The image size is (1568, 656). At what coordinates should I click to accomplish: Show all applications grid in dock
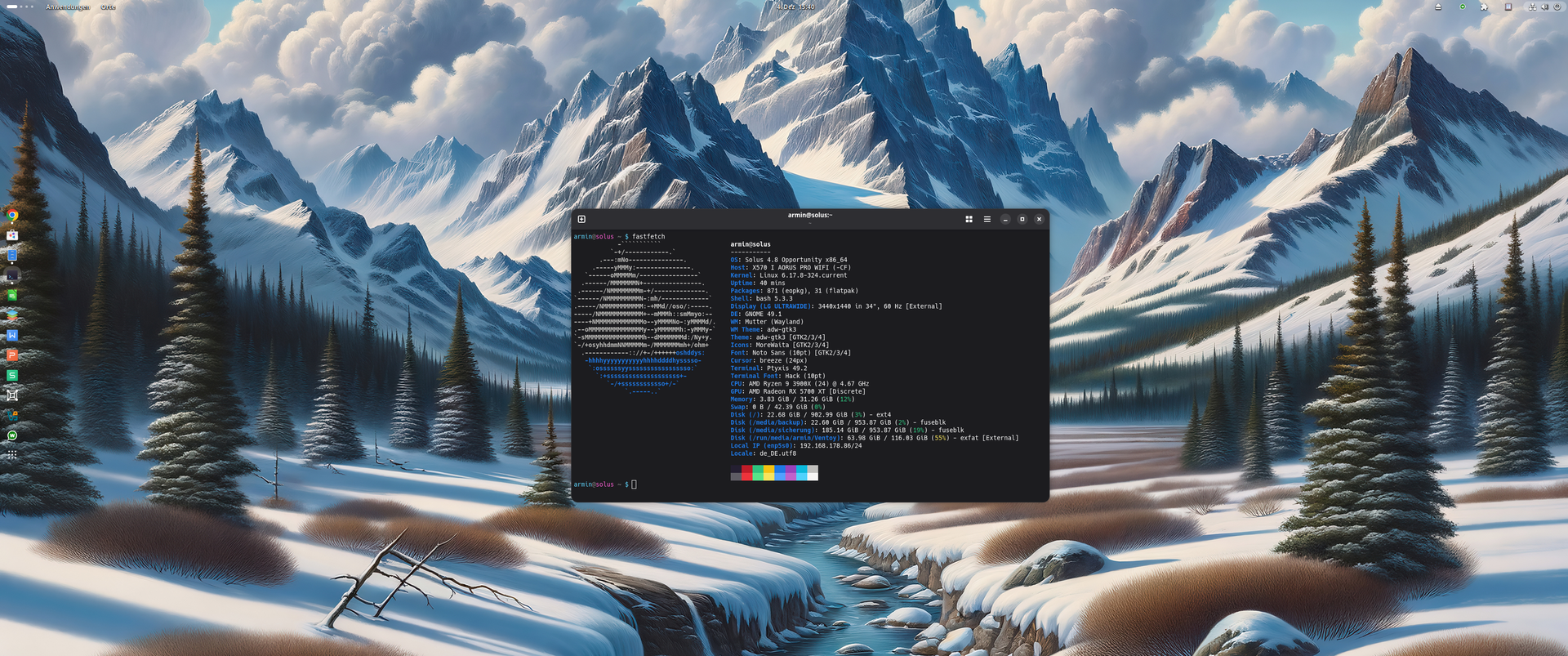[12, 455]
